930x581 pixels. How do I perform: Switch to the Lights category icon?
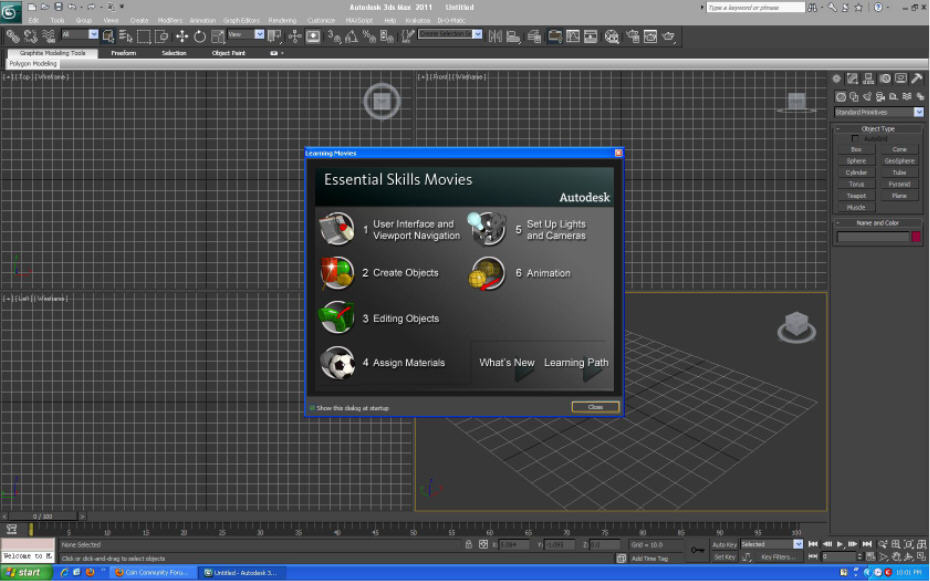pos(867,96)
